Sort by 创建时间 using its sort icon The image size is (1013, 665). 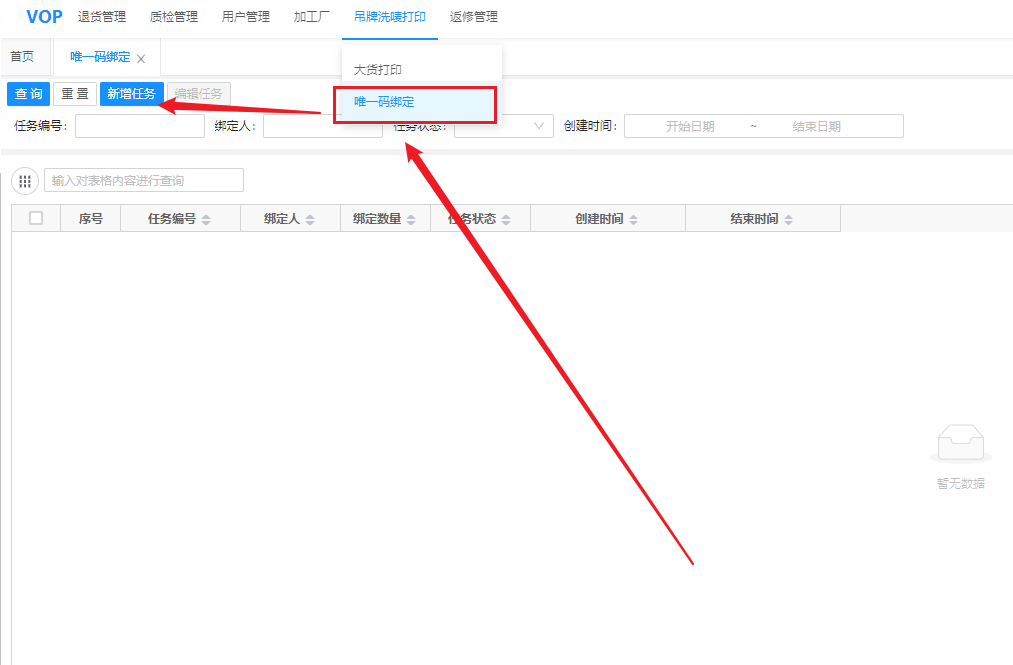(x=634, y=220)
